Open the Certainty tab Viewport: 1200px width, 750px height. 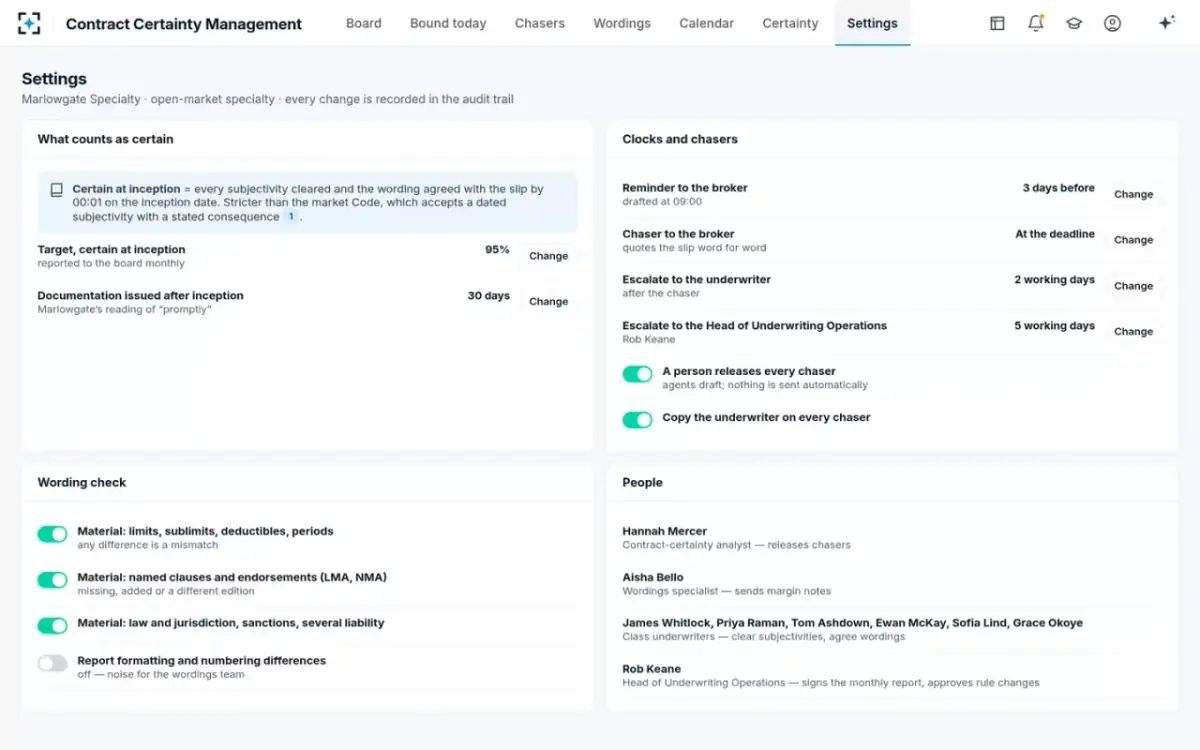790,23
